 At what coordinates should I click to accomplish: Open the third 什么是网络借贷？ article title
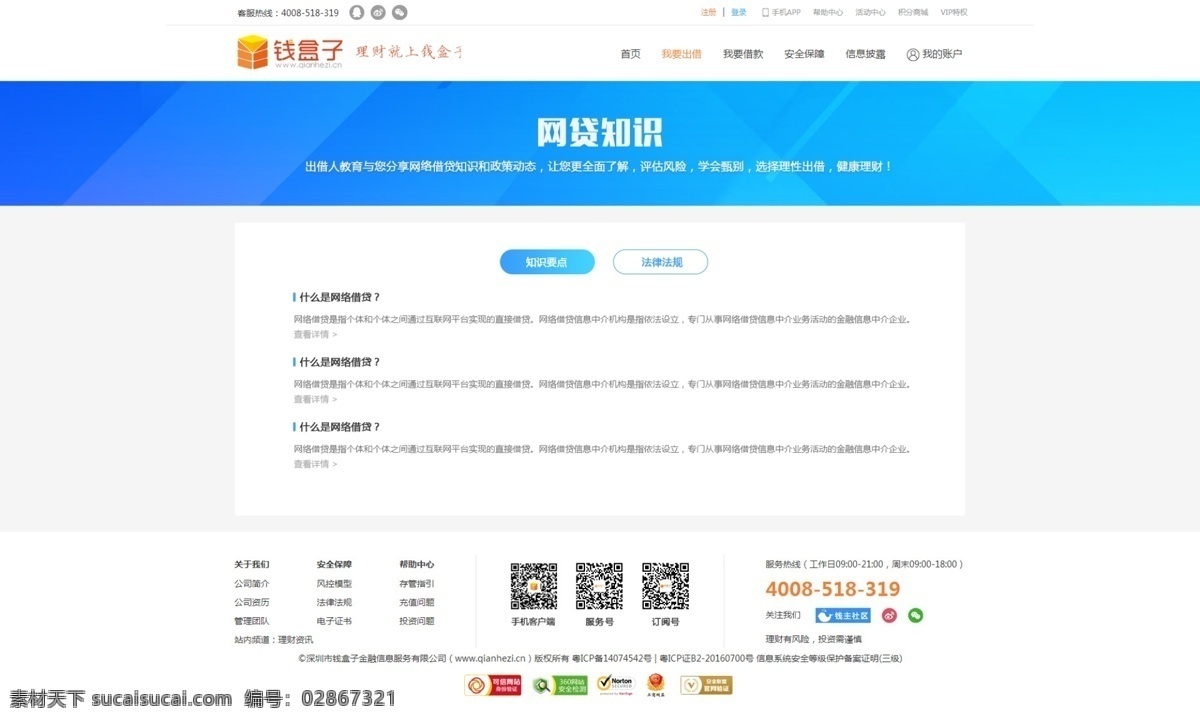pos(340,427)
